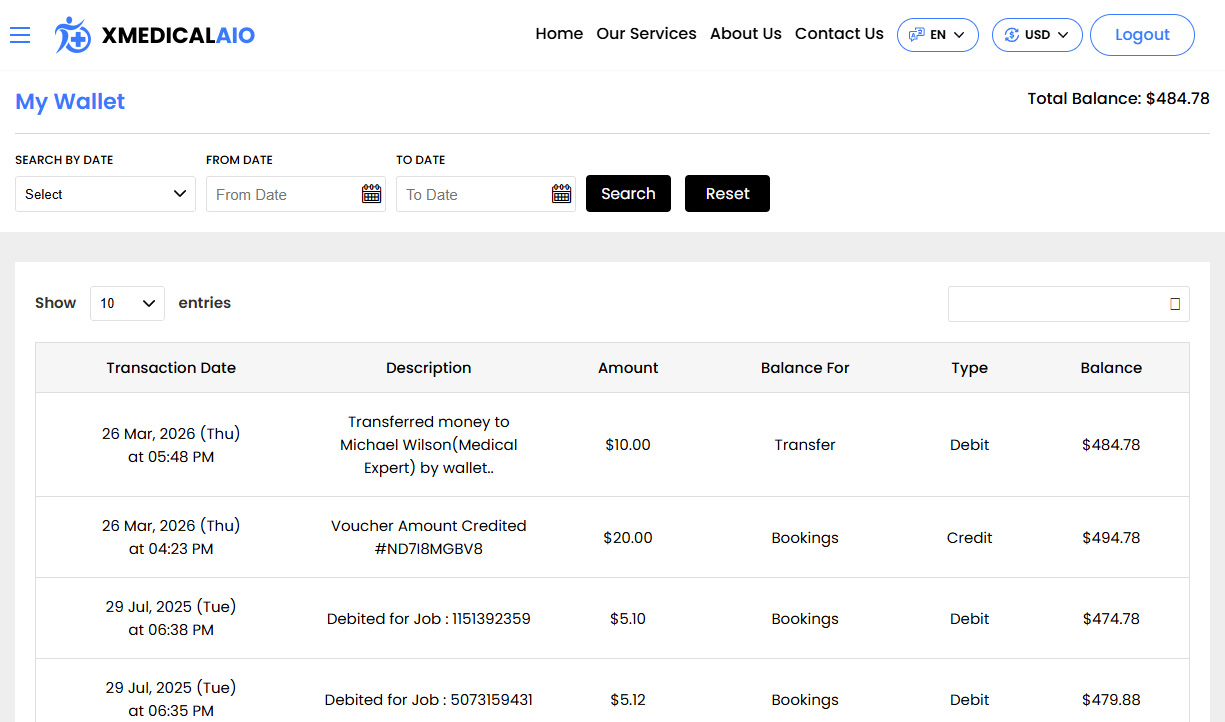Click the To Date calendar icon
Viewport: 1225px width, 722px height.
[561, 194]
